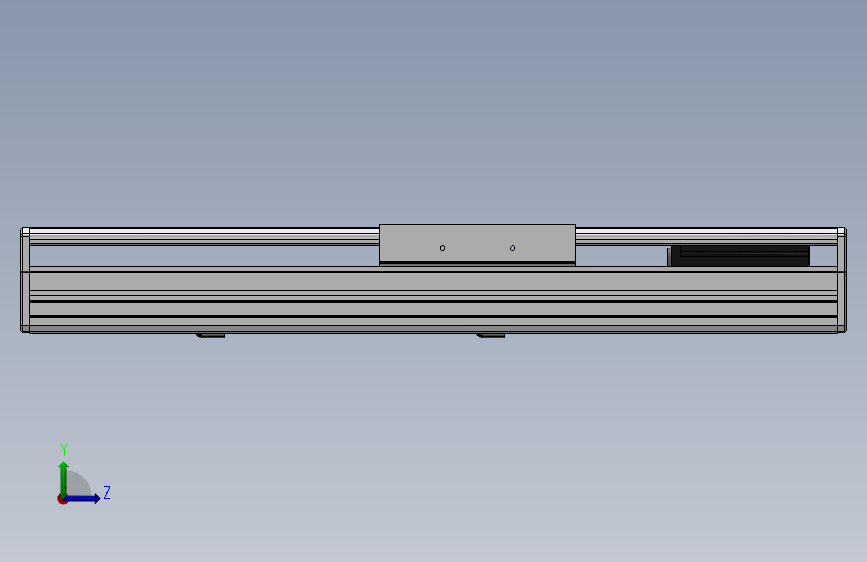Image resolution: width=867 pixels, height=562 pixels.
Task: Click the blue Z axis arrow of the triad
Action: point(83,498)
